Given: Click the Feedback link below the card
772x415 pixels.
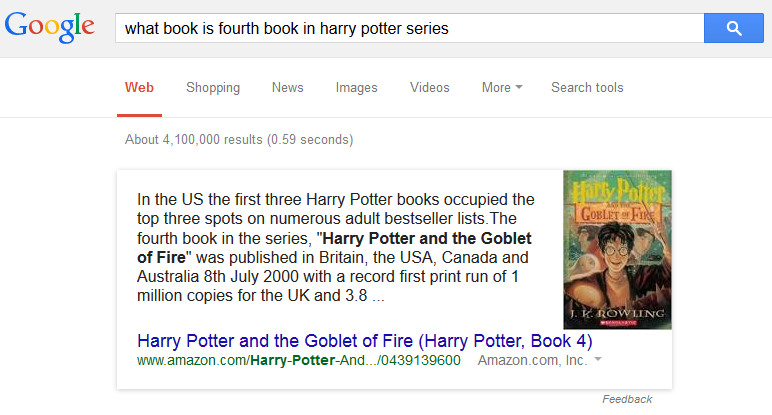Looking at the screenshot, I should (627, 399).
